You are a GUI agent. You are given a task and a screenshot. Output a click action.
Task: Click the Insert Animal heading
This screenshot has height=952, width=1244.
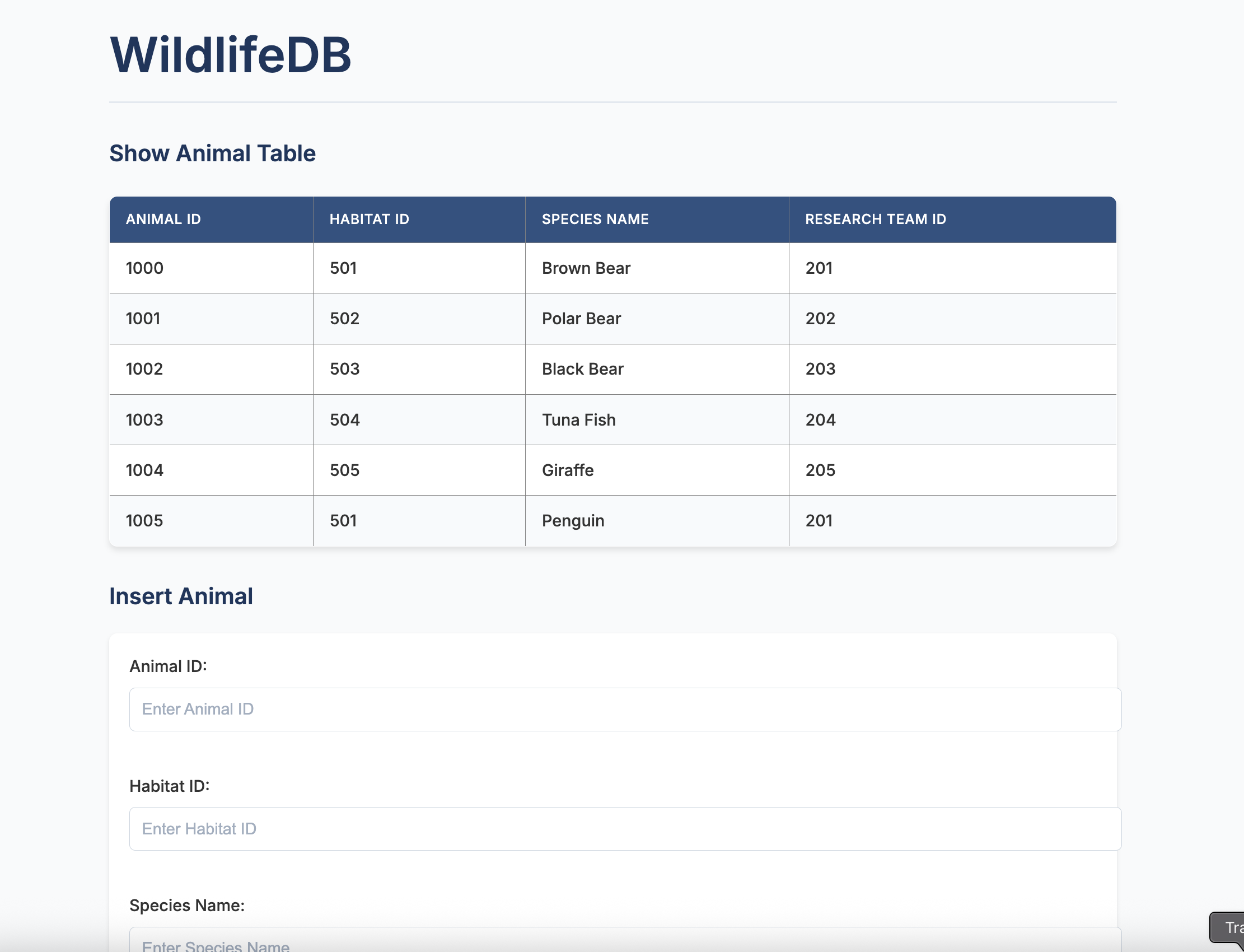coord(181,596)
